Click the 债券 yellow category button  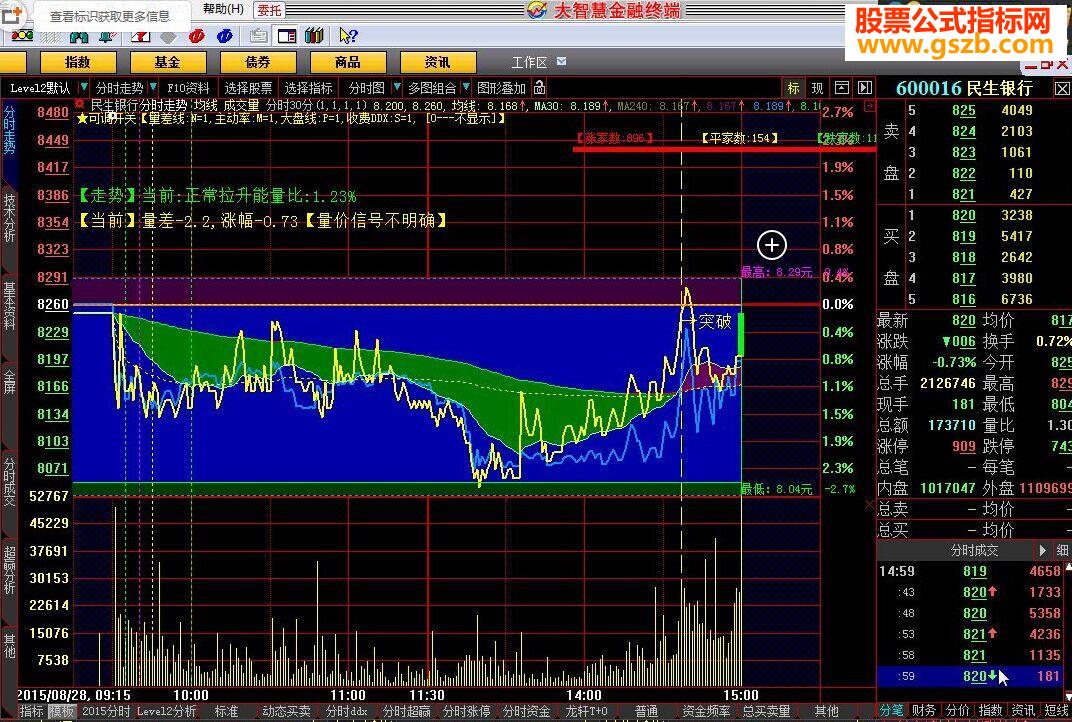(257, 62)
